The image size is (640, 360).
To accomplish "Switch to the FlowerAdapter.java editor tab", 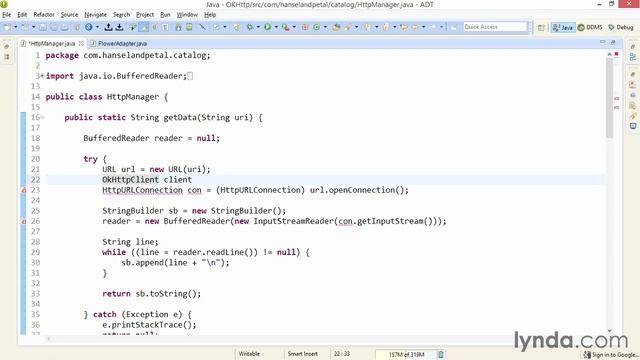I will pos(119,43).
